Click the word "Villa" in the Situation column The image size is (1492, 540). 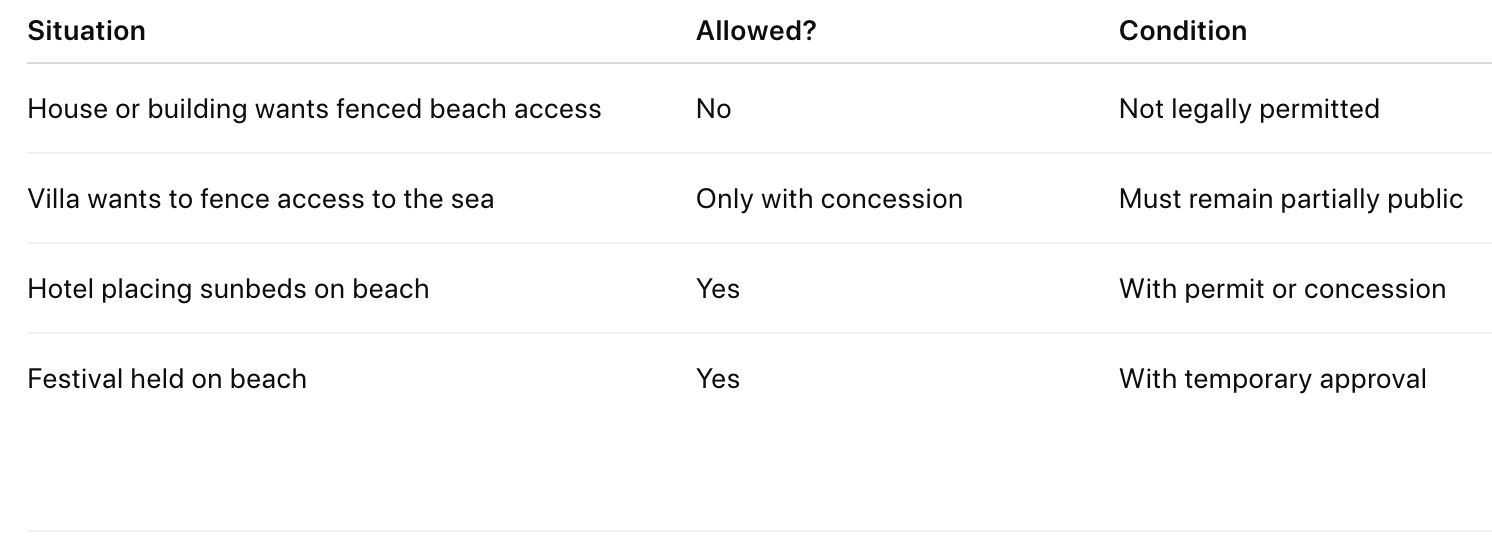click(51, 199)
